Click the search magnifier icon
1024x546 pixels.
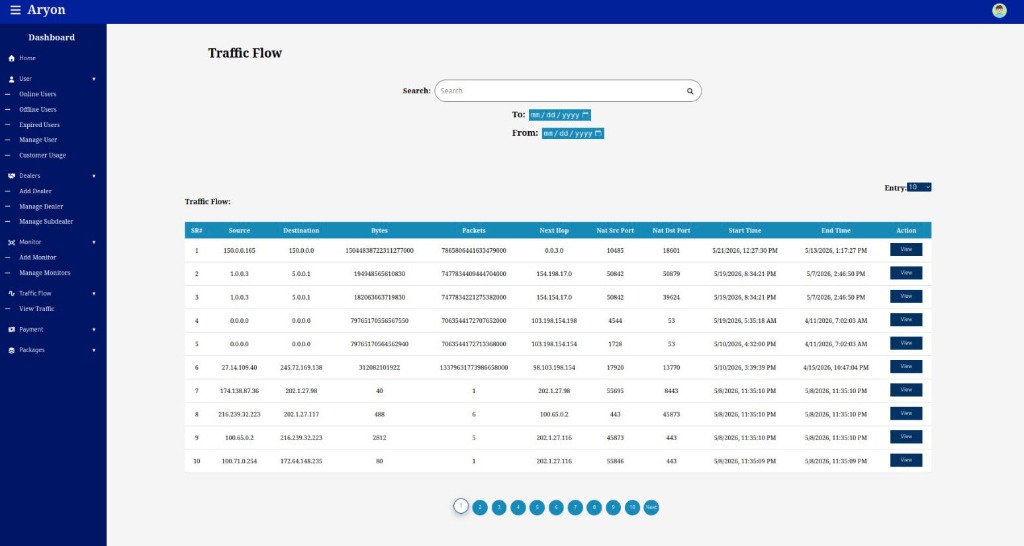[x=690, y=91]
